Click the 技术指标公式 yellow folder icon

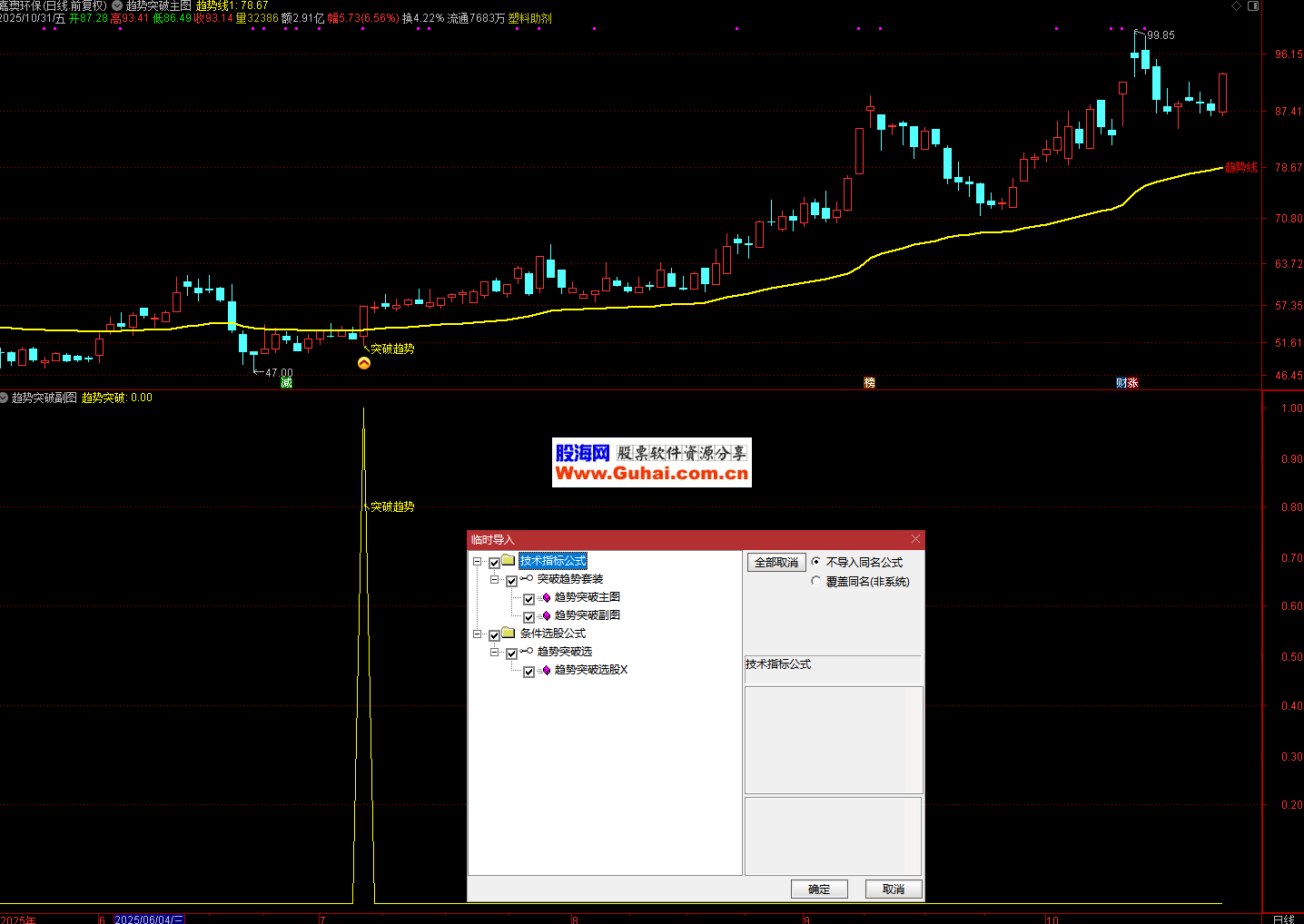coord(509,561)
